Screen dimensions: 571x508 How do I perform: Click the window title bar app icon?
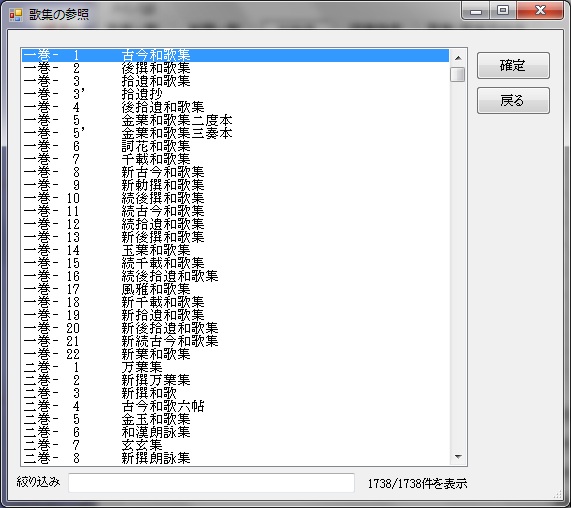pos(16,15)
